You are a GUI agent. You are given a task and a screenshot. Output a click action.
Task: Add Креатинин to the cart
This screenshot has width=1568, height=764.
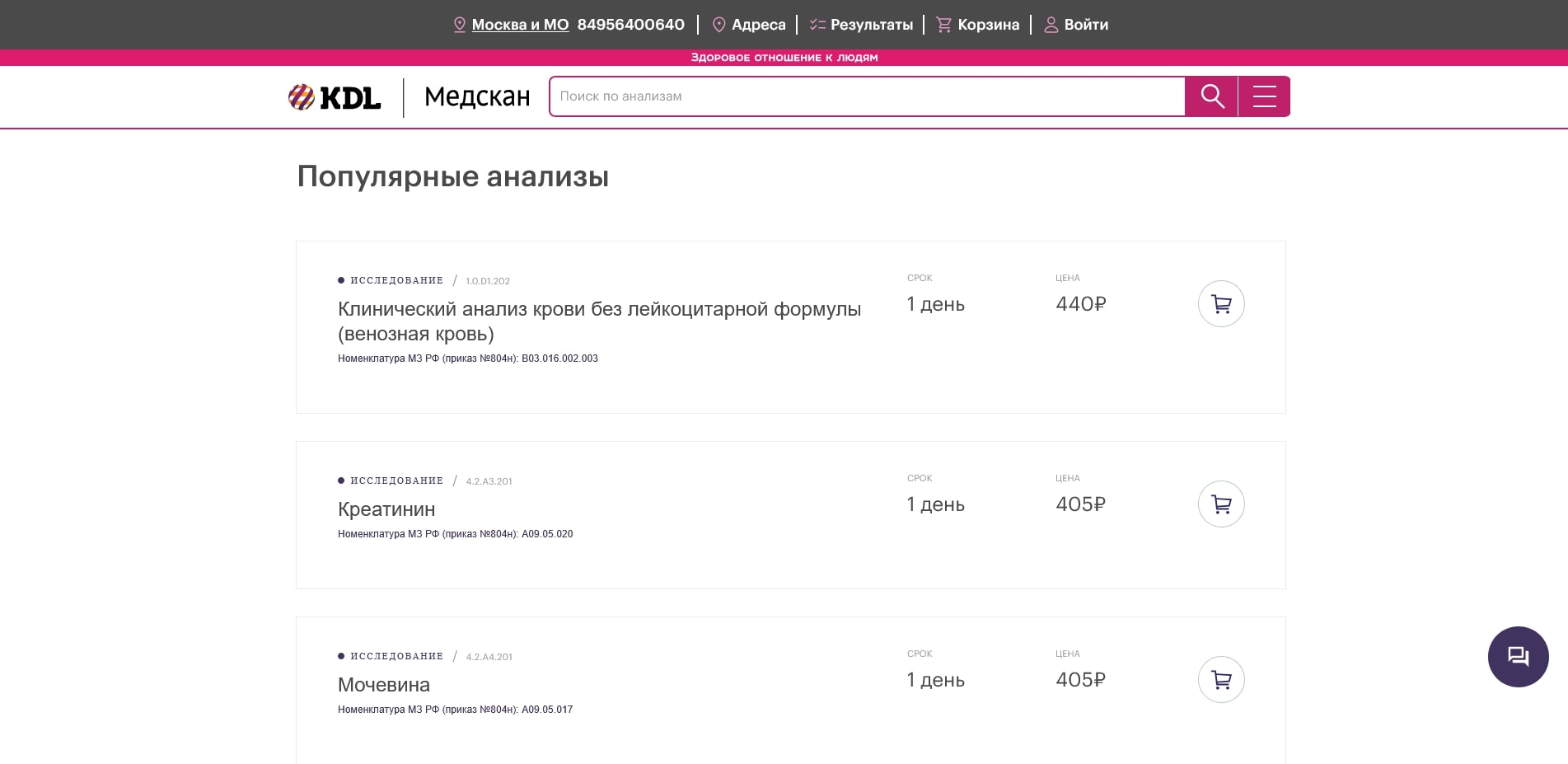[1221, 504]
